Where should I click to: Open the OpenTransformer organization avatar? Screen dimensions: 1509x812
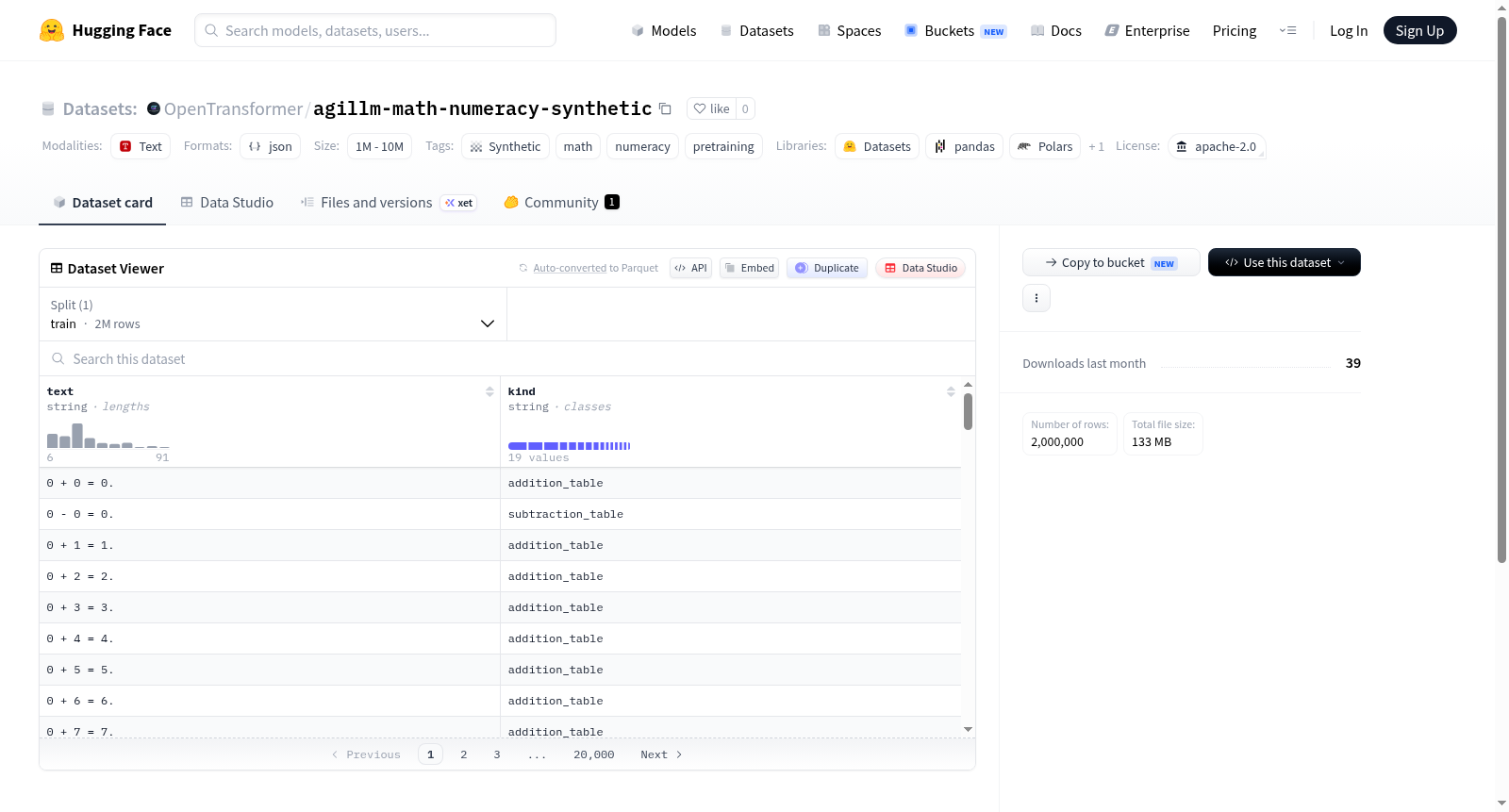point(154,108)
